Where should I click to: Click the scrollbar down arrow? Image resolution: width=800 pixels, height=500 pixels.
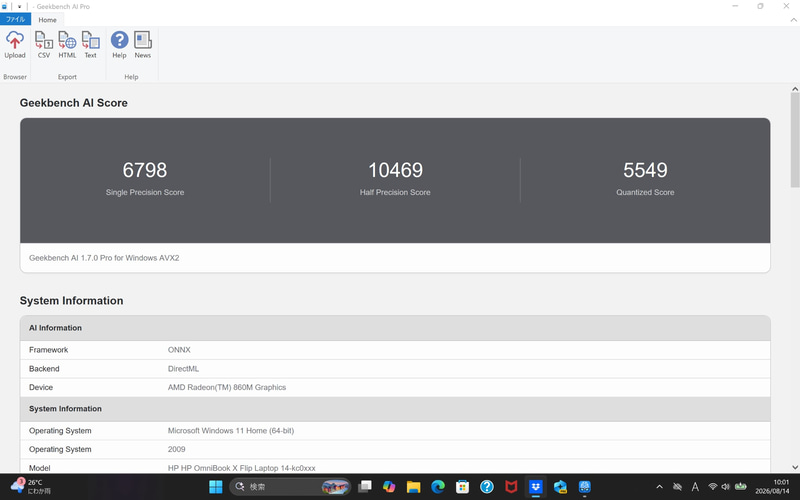click(795, 467)
